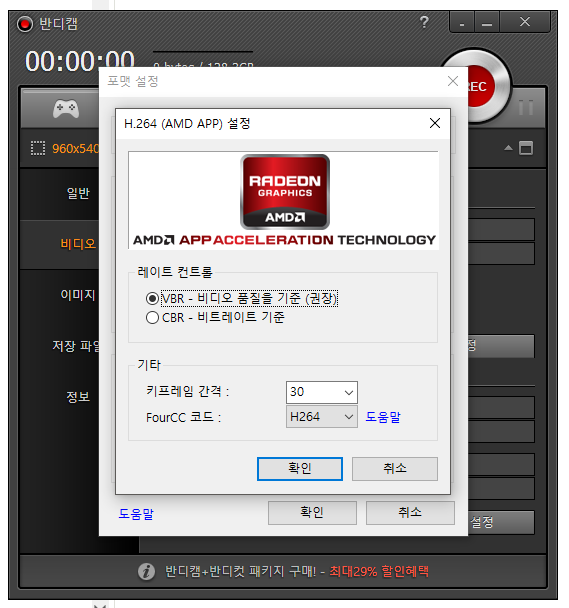The image size is (569, 608).
Task: Open the 정보 tab in sidebar
Action: (78, 397)
